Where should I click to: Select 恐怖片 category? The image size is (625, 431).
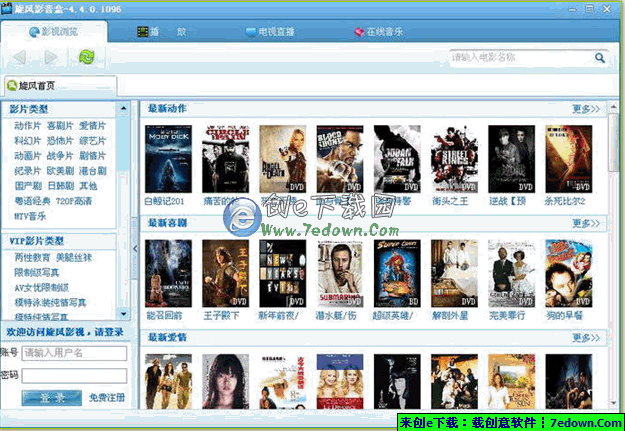(60, 141)
